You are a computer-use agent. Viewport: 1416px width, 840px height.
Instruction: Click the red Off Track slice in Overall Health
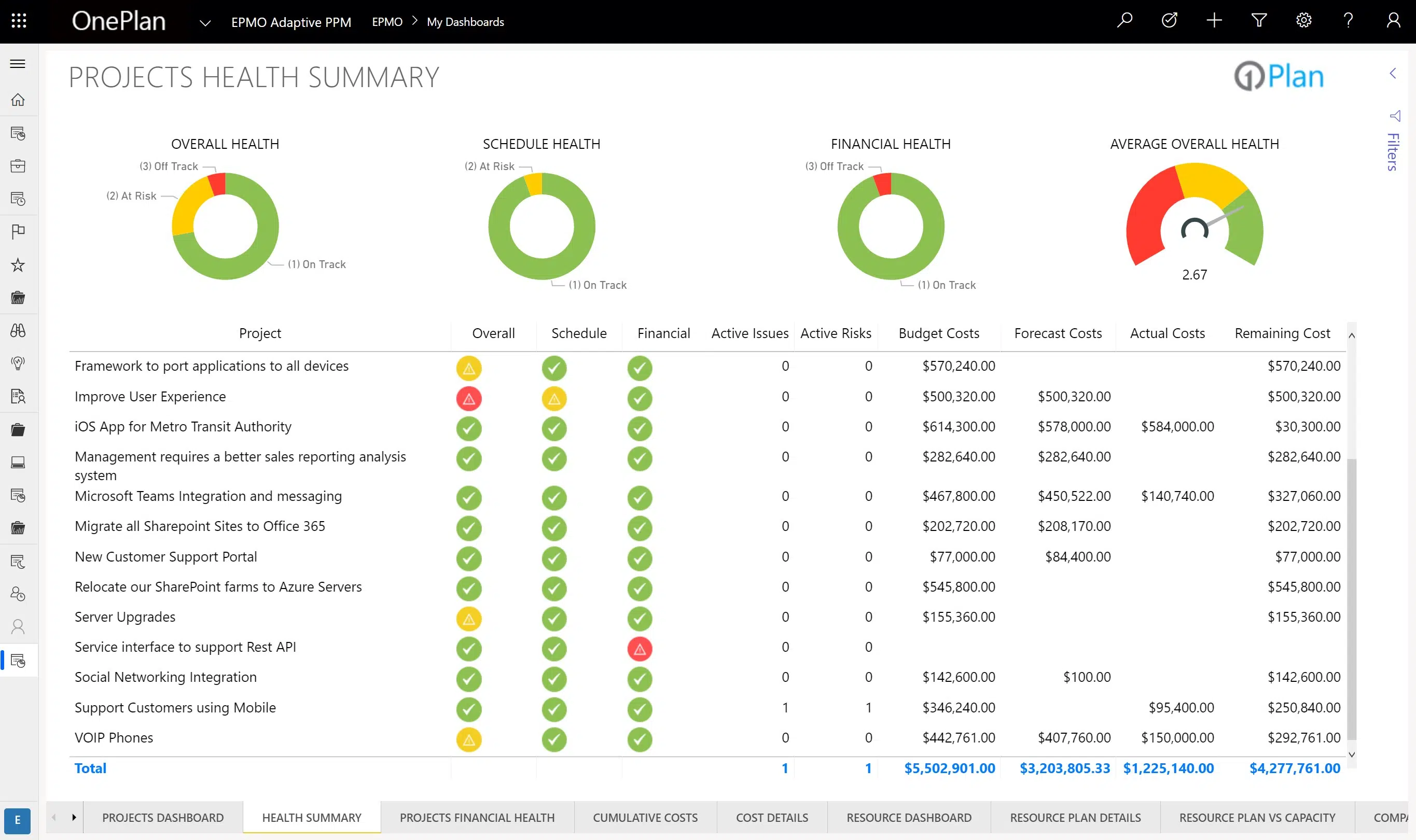coord(218,184)
